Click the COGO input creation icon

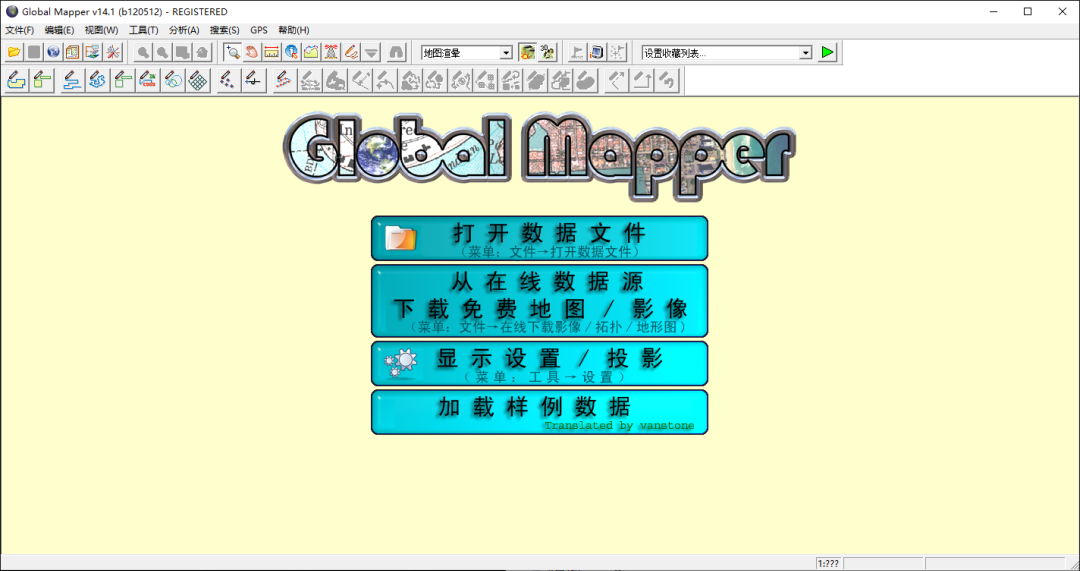147,81
